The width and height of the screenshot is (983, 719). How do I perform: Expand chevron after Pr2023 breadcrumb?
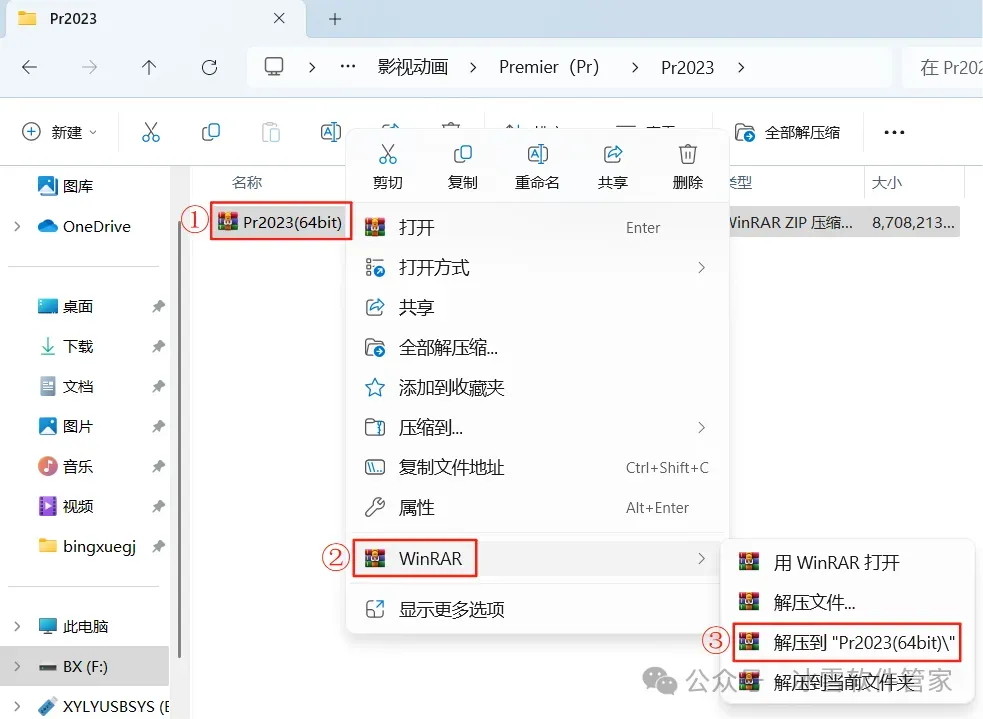(742, 67)
